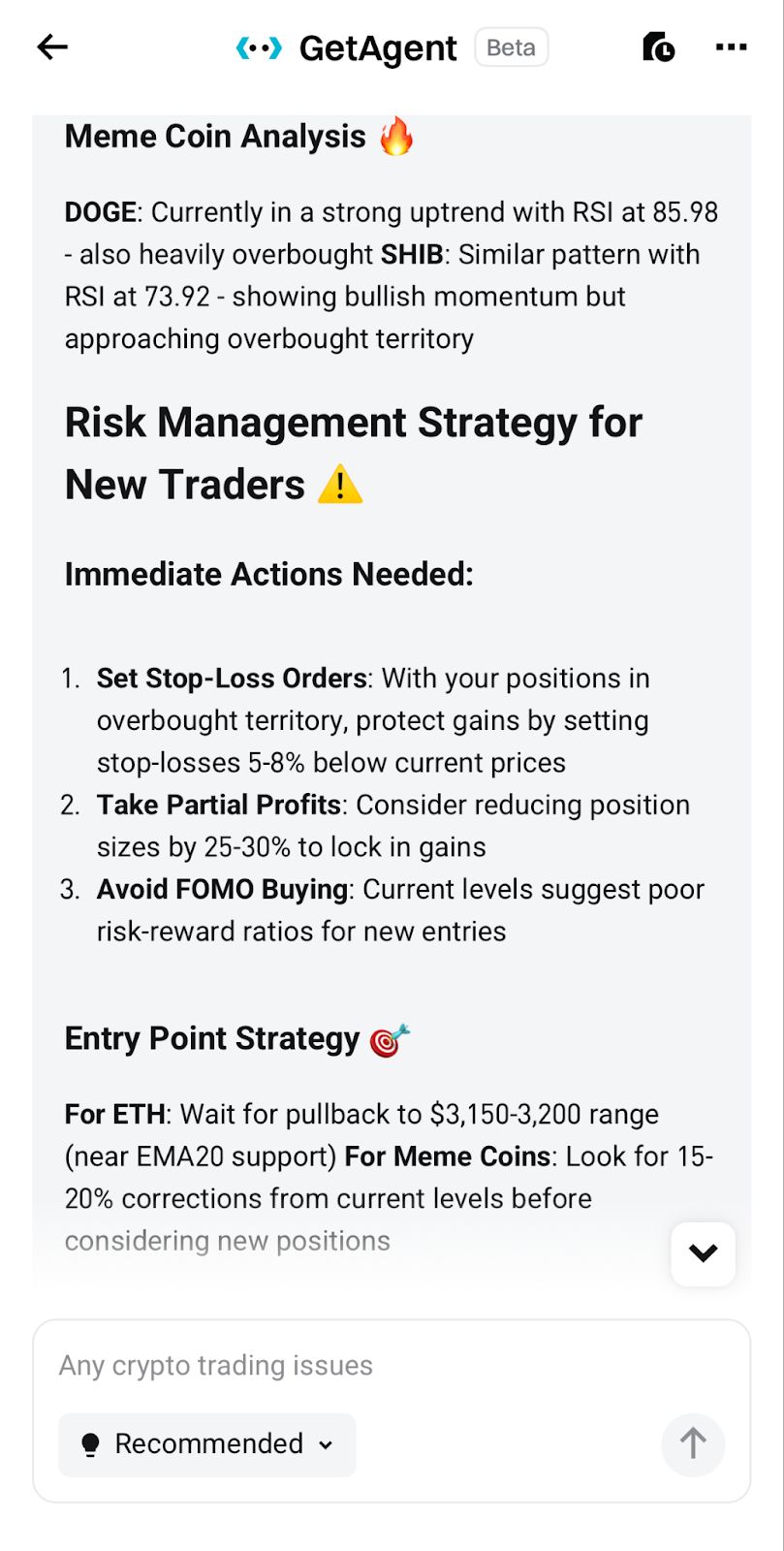784x1551 pixels.
Task: Open the three-dot more options menu
Action: click(731, 47)
